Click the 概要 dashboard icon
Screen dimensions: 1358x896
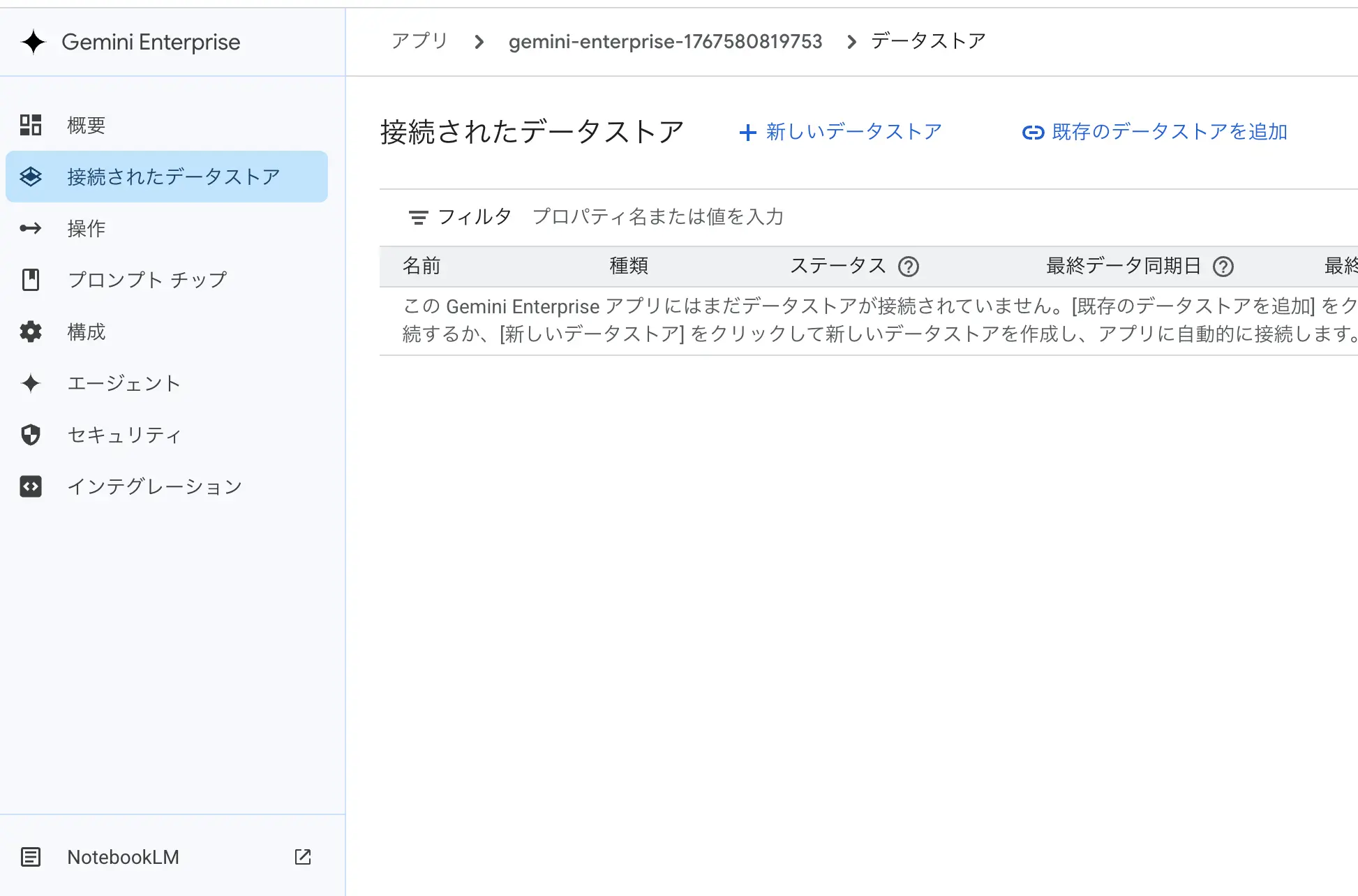point(31,125)
